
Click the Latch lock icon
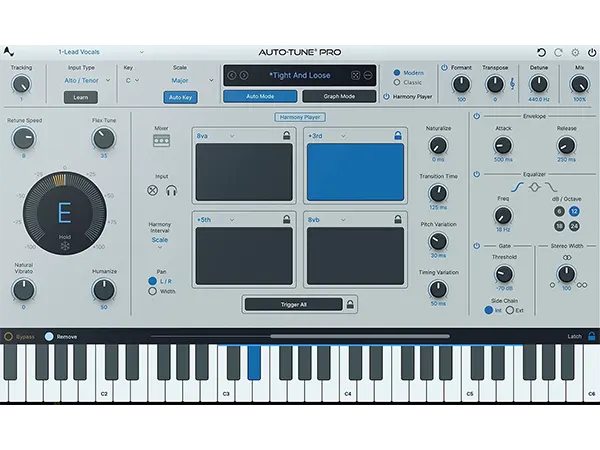[x=592, y=337]
